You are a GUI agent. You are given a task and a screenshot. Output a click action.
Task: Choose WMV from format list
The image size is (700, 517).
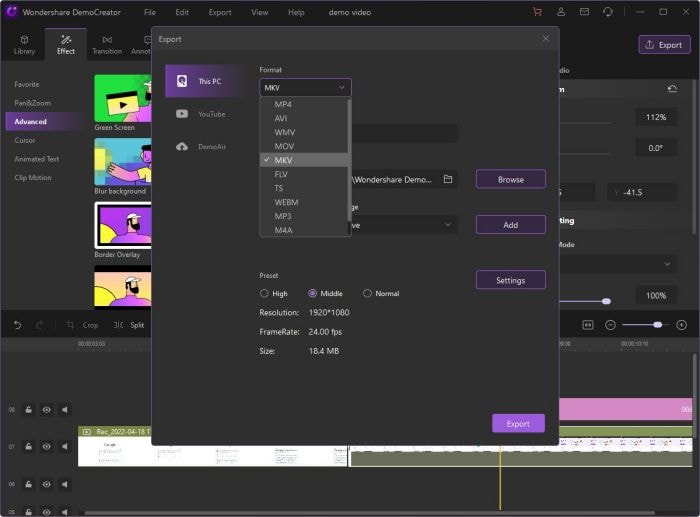click(x=304, y=132)
